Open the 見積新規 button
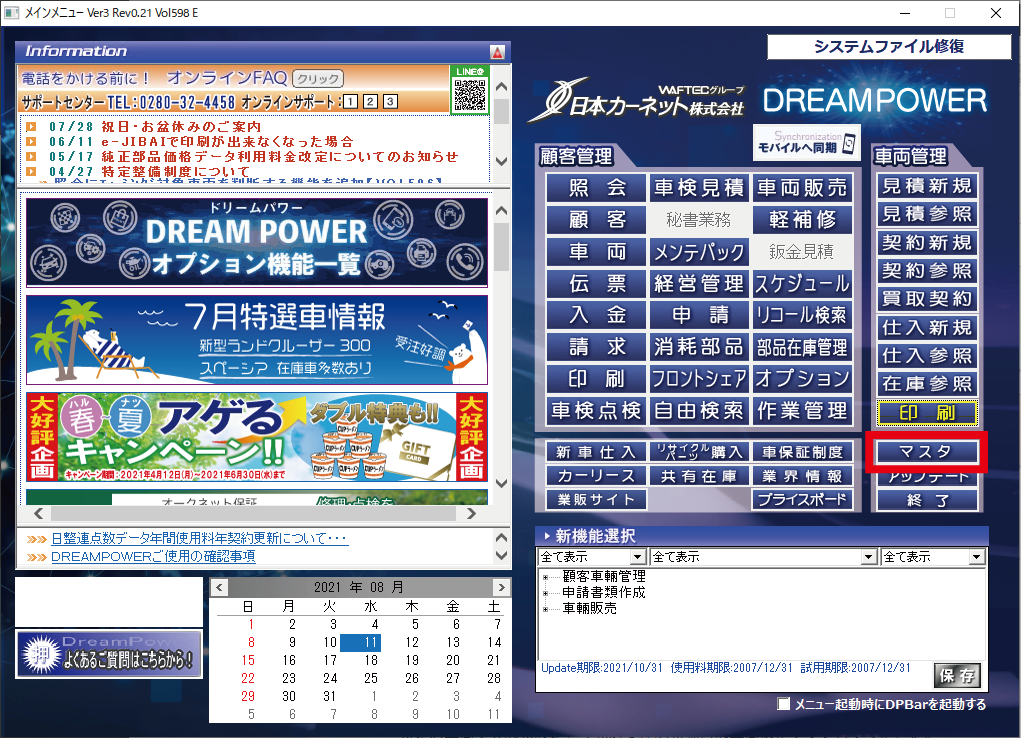This screenshot has width=1021, height=739. [927, 186]
